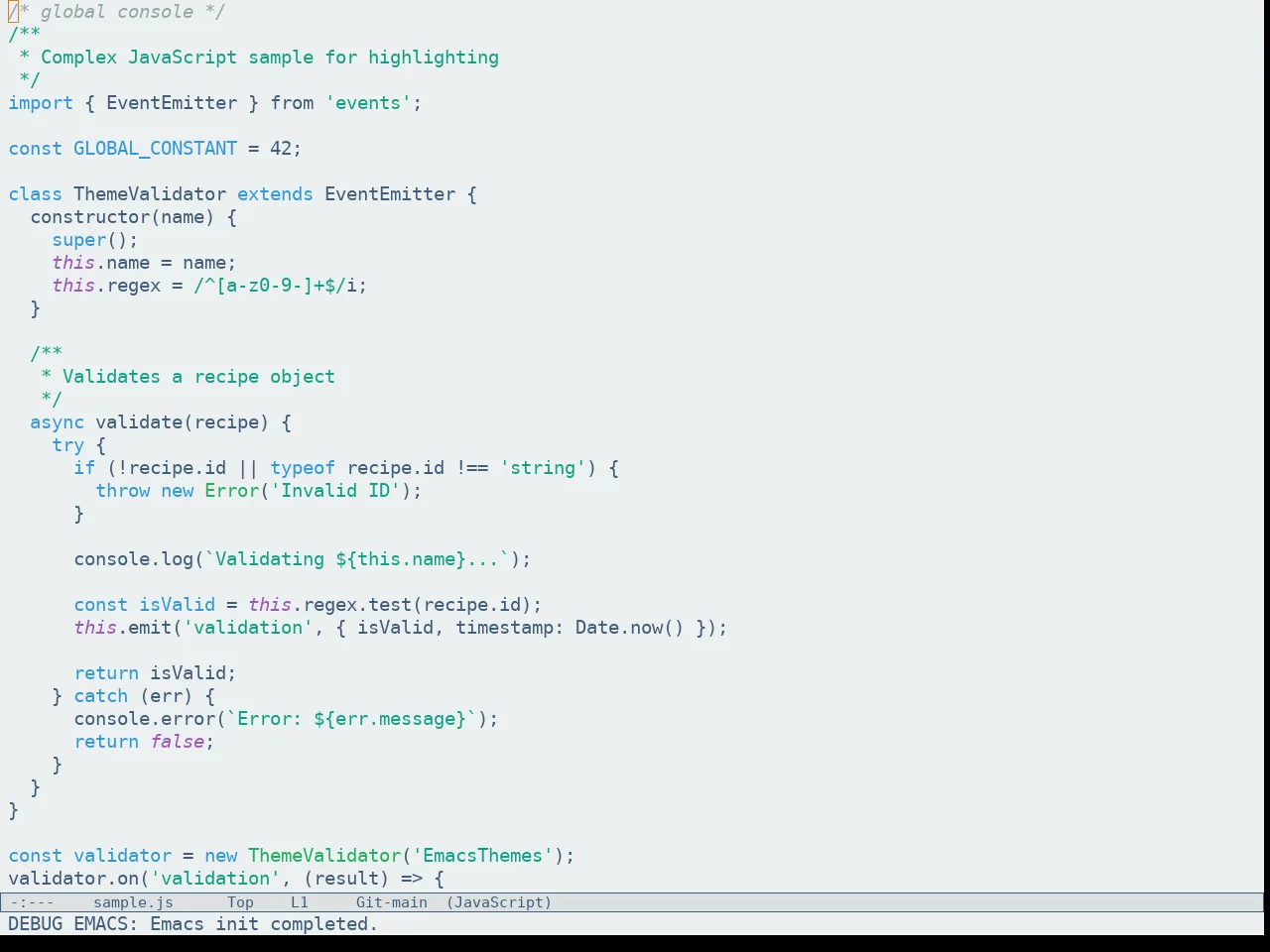Click the 'EmacsThemes' string argument
This screenshot has width=1270, height=952.
tap(483, 856)
